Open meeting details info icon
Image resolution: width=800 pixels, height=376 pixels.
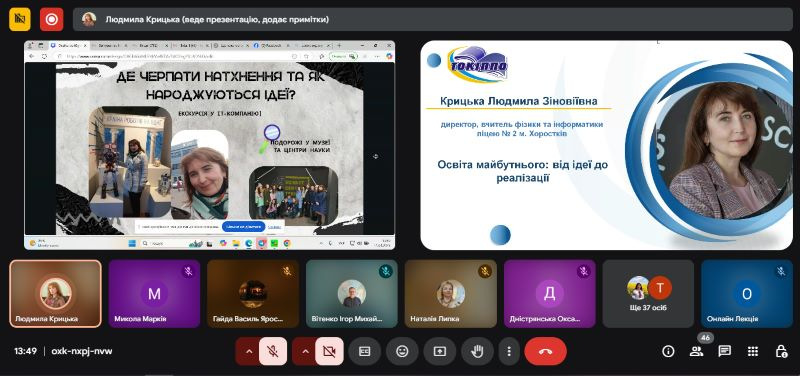click(668, 351)
